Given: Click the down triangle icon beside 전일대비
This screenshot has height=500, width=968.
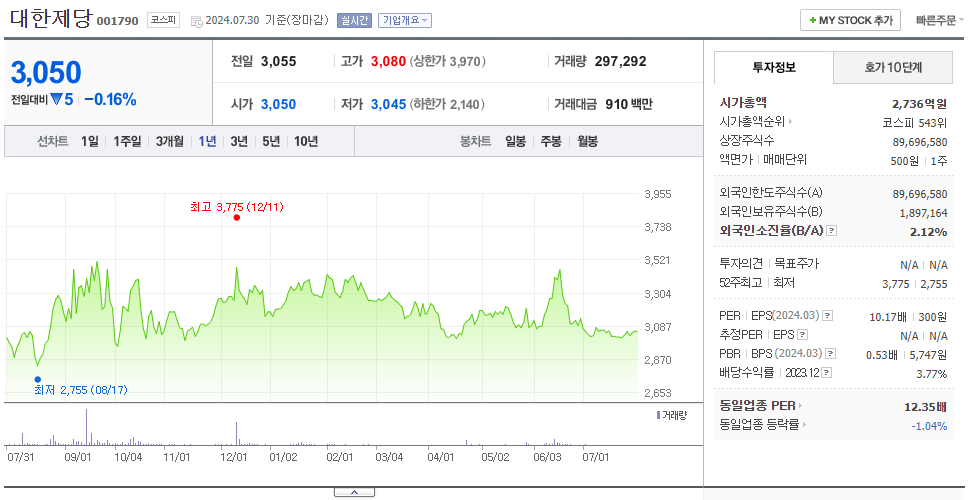Looking at the screenshot, I should [57, 99].
